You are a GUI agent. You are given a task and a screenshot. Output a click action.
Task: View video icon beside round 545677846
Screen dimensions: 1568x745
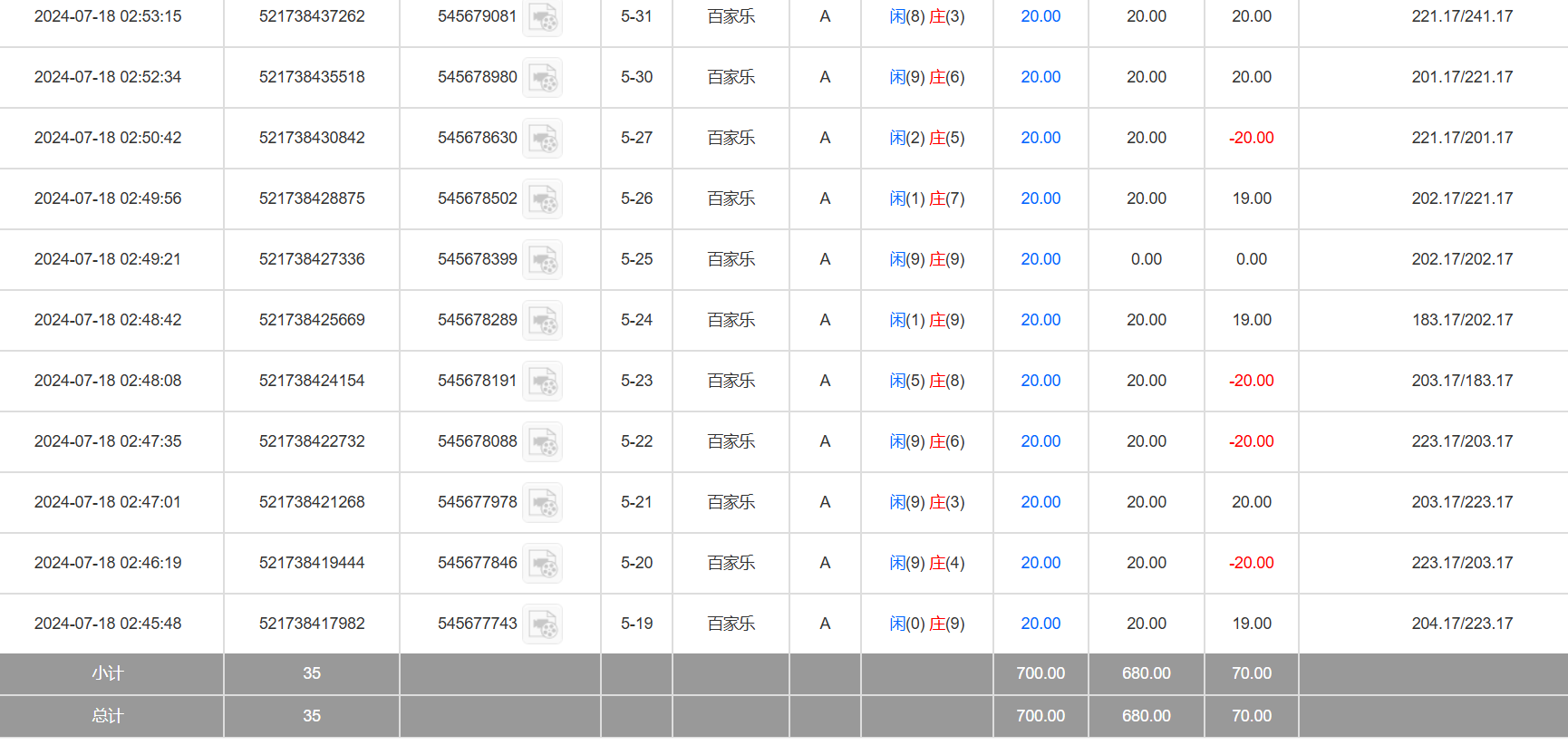point(543,564)
